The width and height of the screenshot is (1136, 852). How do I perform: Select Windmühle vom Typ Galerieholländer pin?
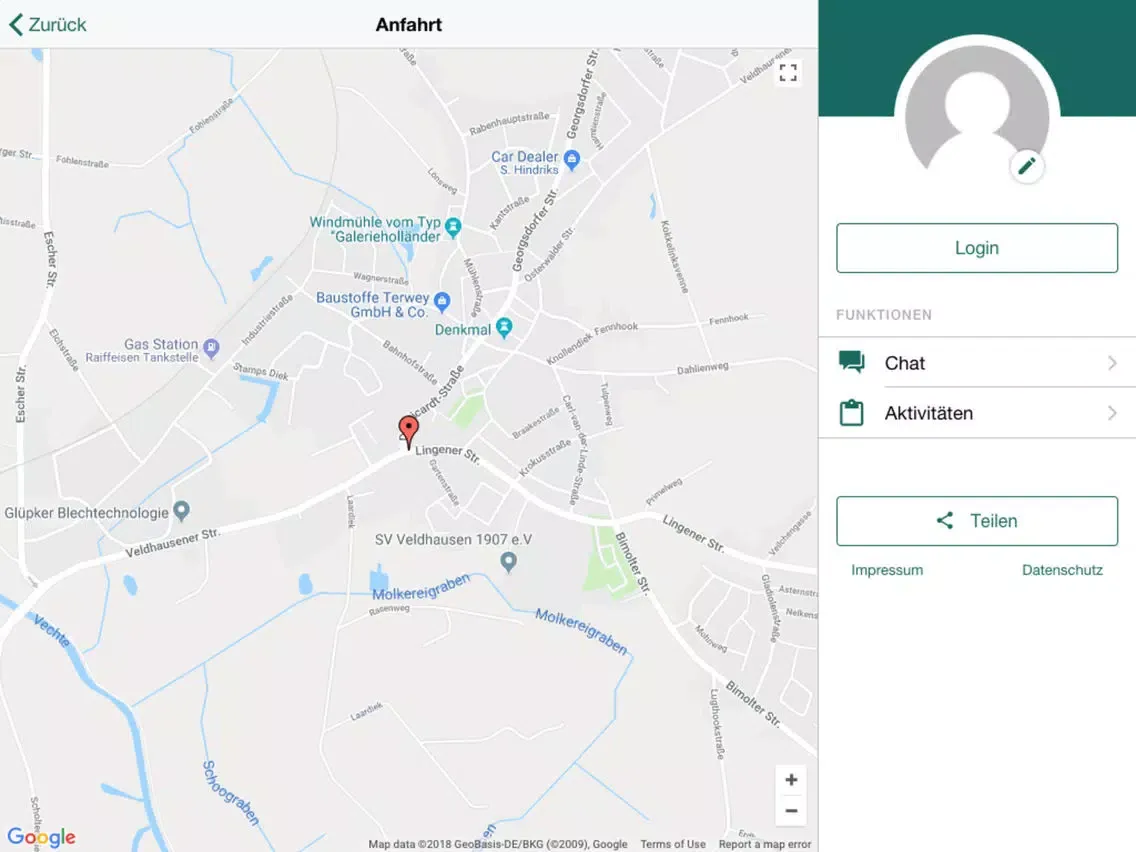(x=453, y=227)
